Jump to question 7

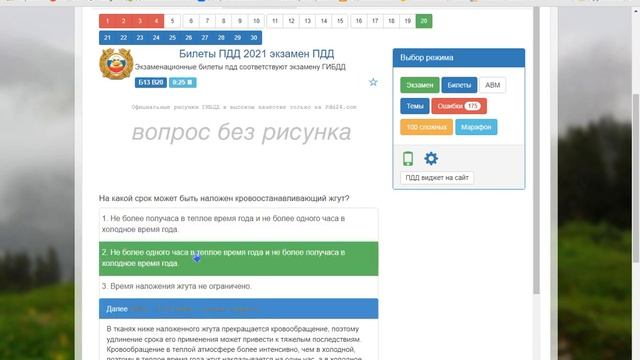(x=207, y=21)
